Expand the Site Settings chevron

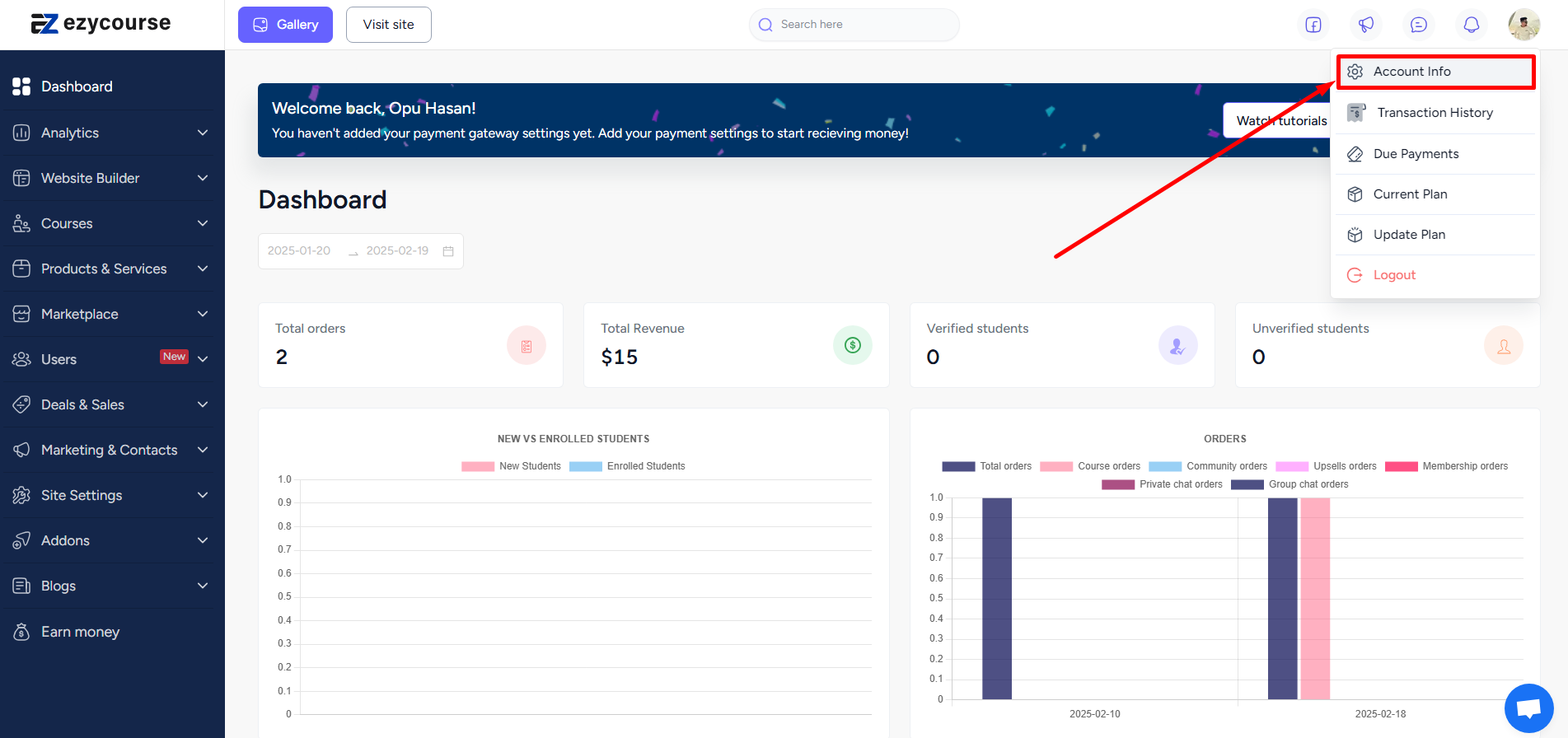tap(203, 495)
